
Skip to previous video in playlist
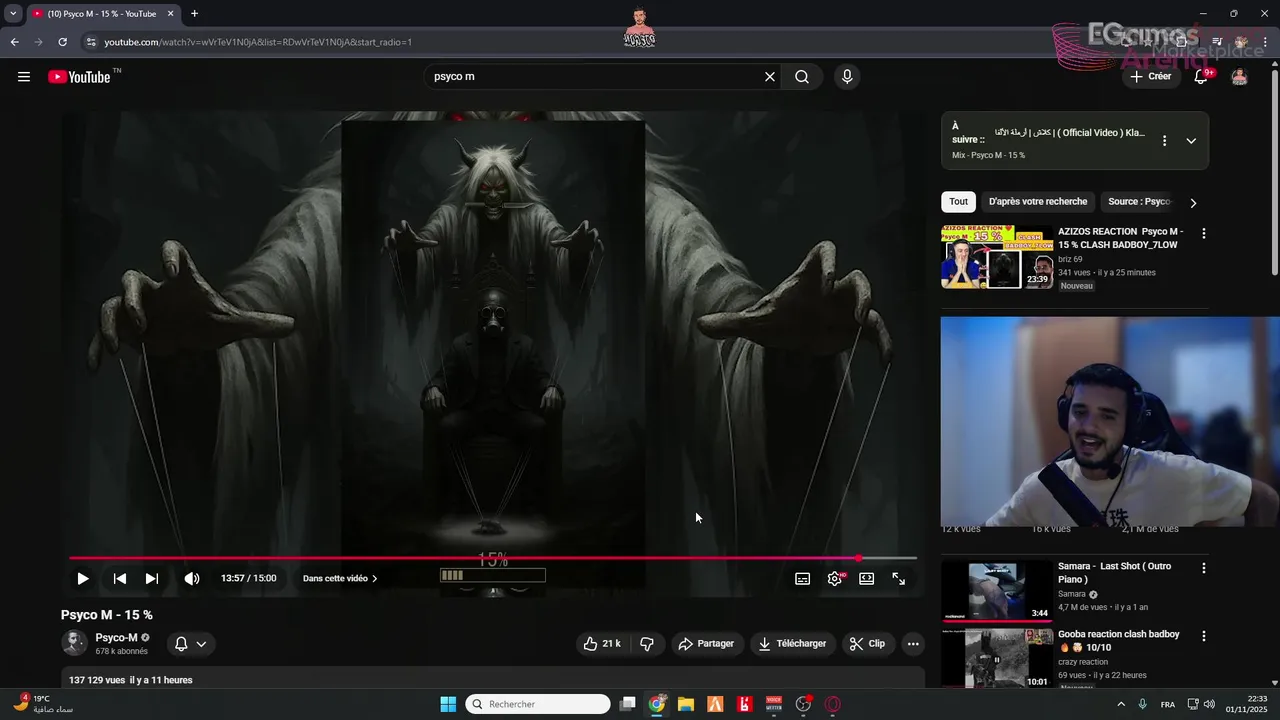120,578
